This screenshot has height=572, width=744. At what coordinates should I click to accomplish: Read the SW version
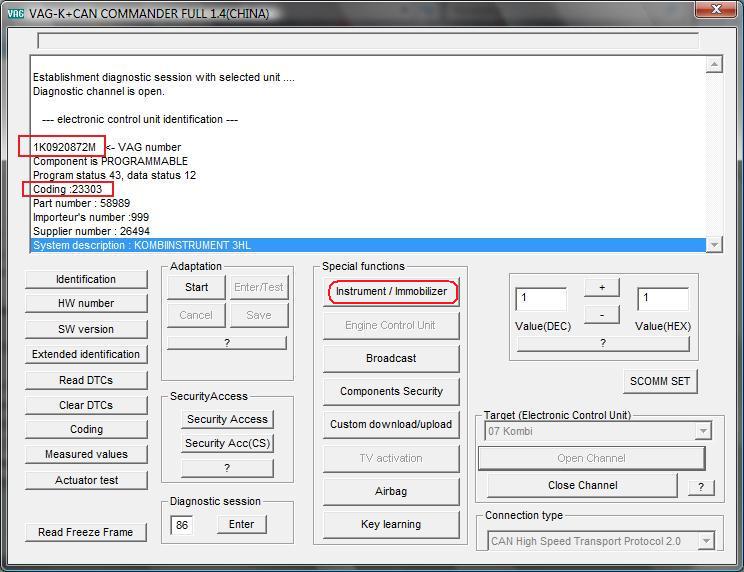tap(86, 329)
